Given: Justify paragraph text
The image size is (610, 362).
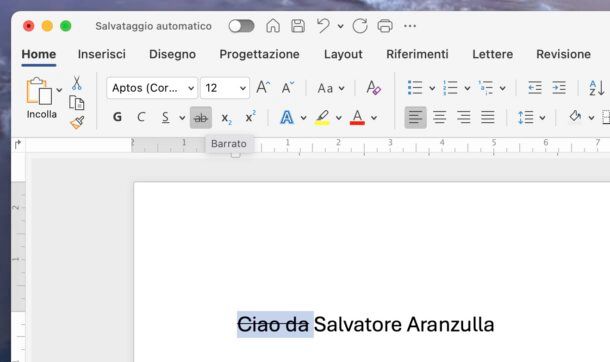Looking at the screenshot, I should (x=488, y=117).
